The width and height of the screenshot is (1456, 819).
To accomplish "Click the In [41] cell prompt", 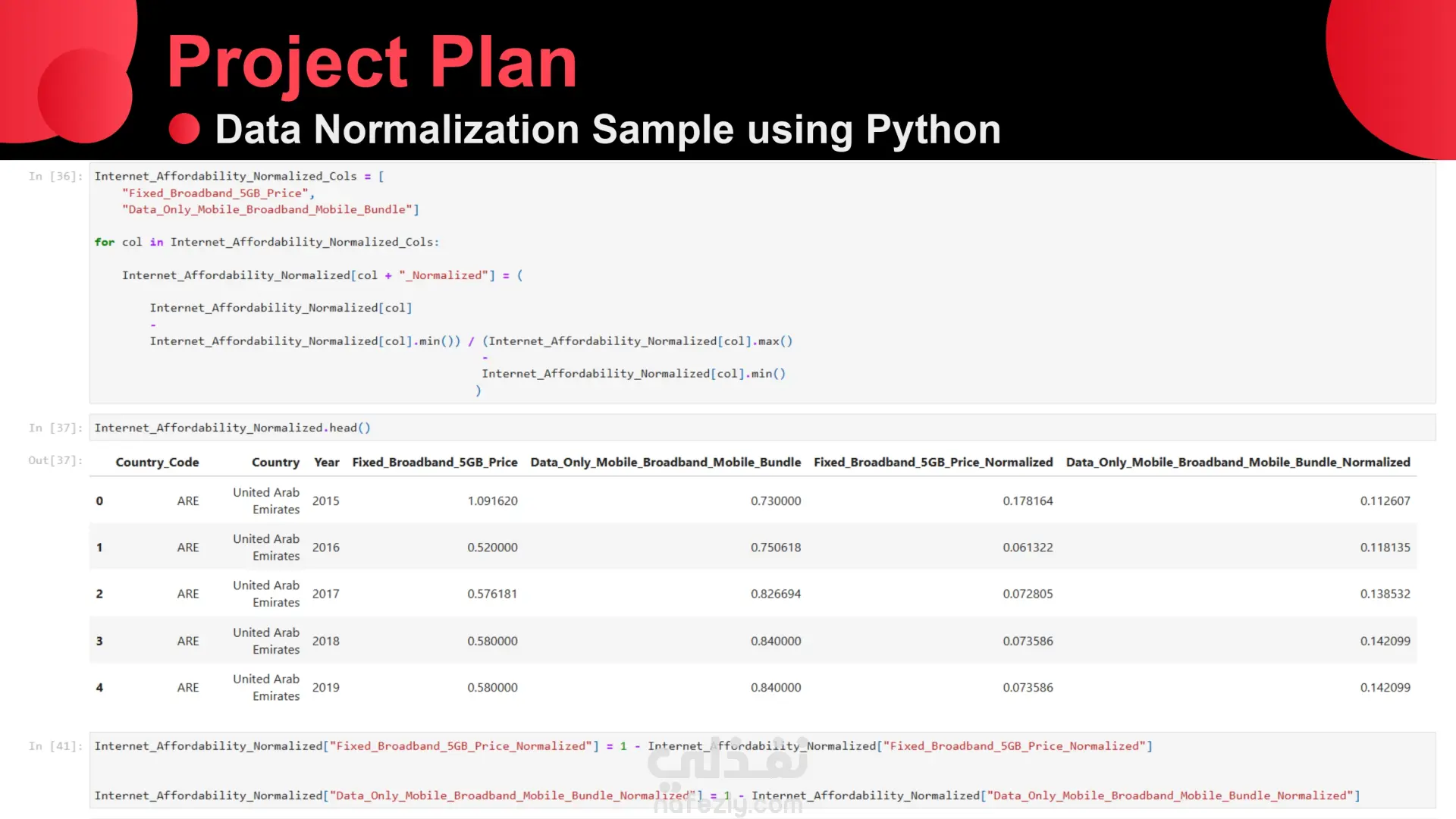I will (x=55, y=746).
